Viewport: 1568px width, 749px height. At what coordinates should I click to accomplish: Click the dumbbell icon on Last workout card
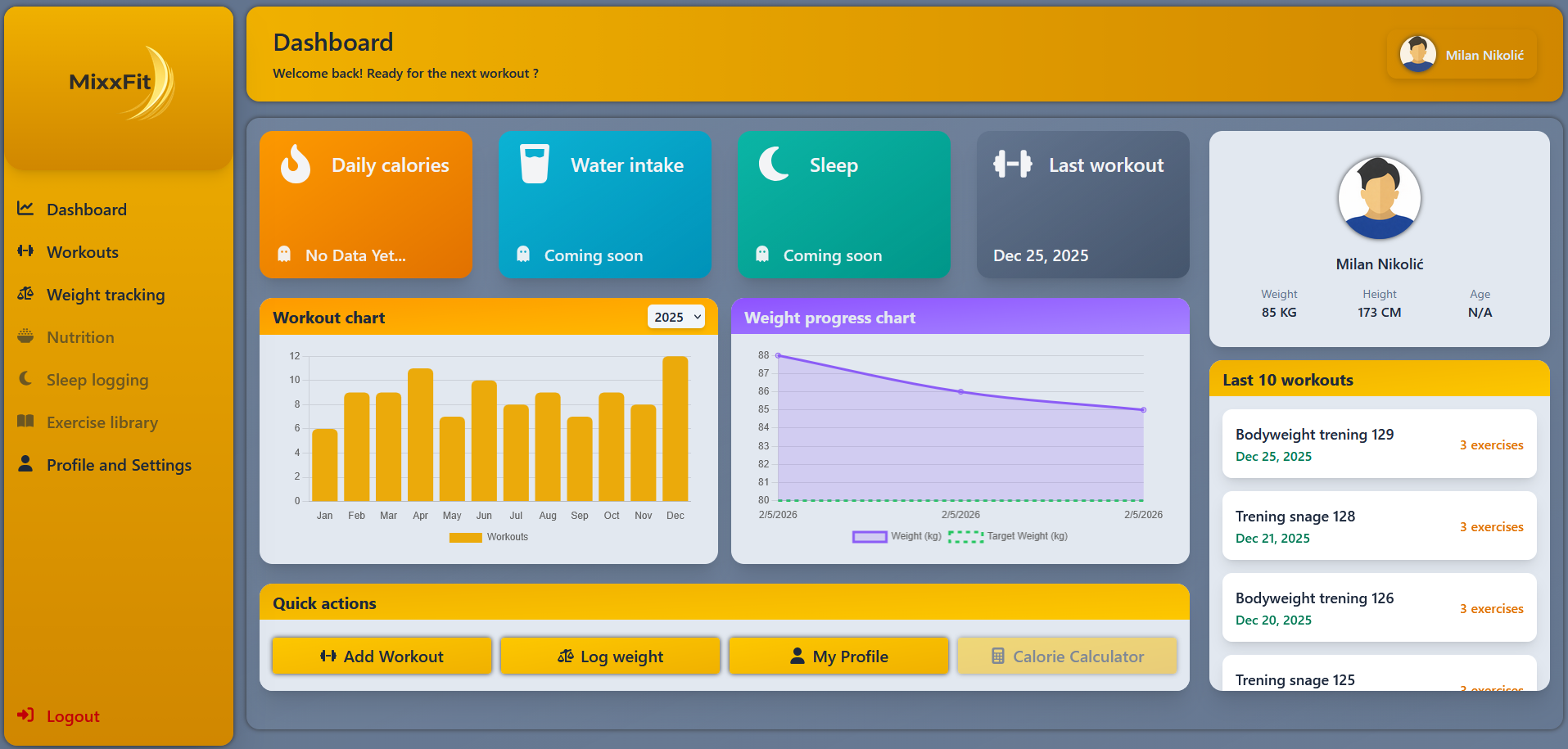pyautogui.click(x=1013, y=165)
